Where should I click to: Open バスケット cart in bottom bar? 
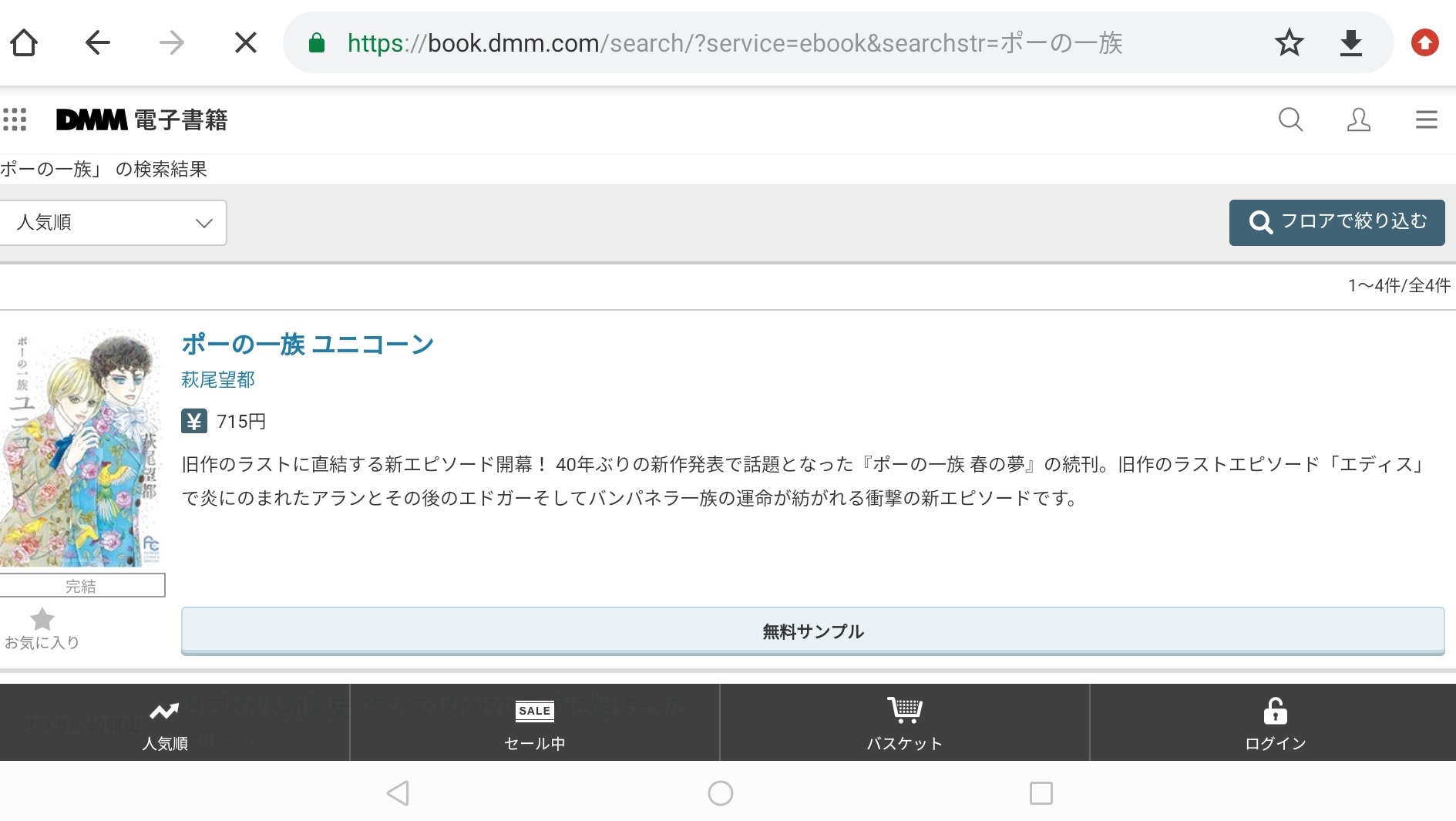point(904,724)
